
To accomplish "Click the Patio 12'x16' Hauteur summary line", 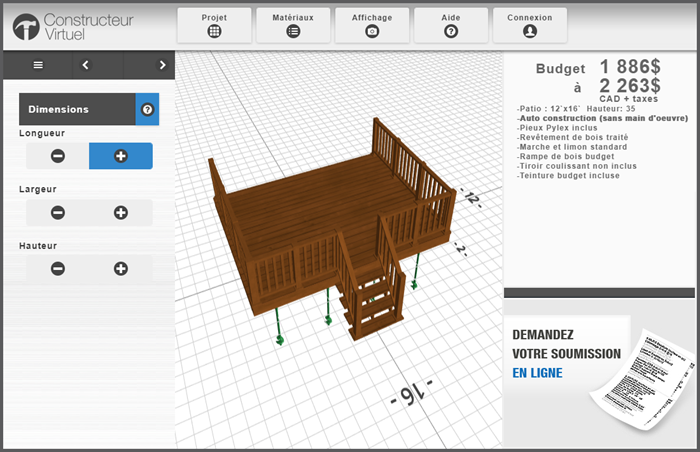I will (576, 109).
